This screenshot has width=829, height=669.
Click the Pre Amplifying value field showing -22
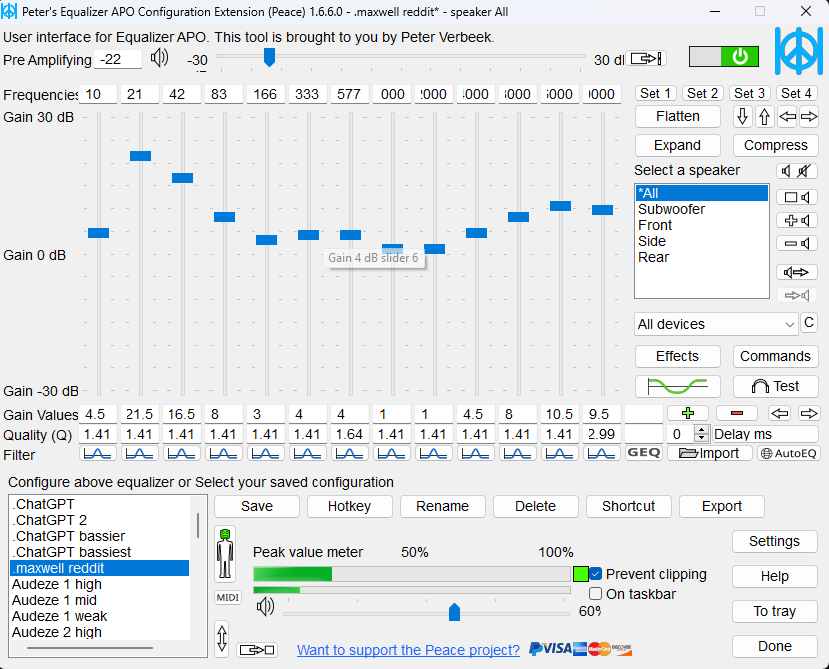coord(118,59)
